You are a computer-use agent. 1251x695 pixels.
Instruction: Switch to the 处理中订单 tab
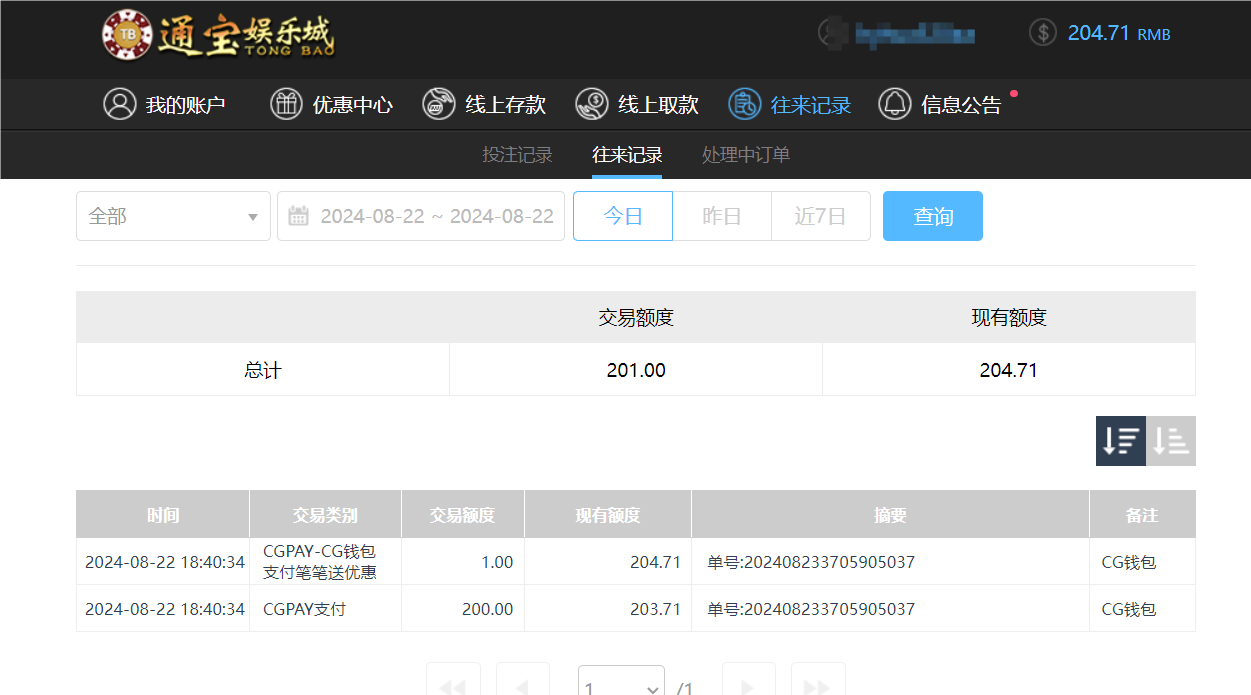coord(745,155)
